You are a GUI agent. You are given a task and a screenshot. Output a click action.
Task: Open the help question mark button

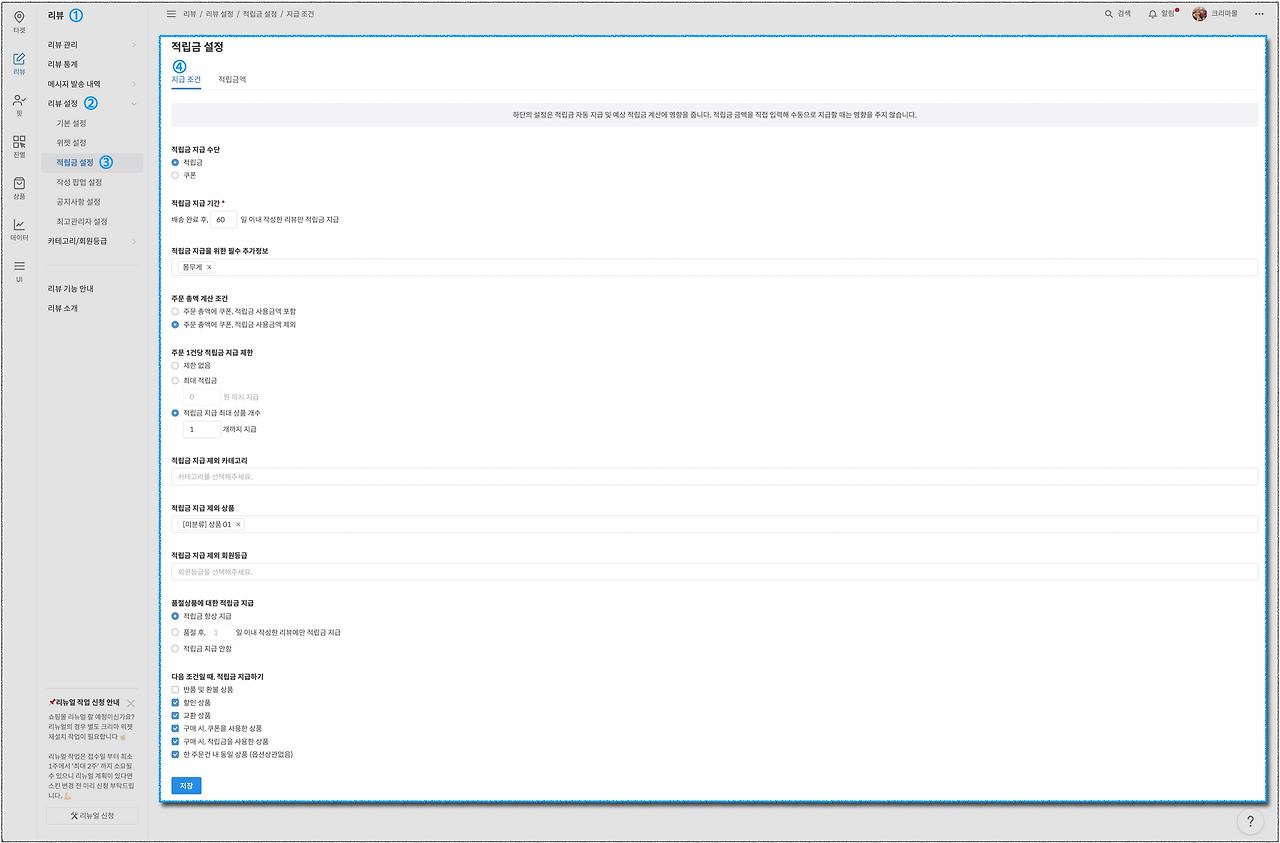1250,821
